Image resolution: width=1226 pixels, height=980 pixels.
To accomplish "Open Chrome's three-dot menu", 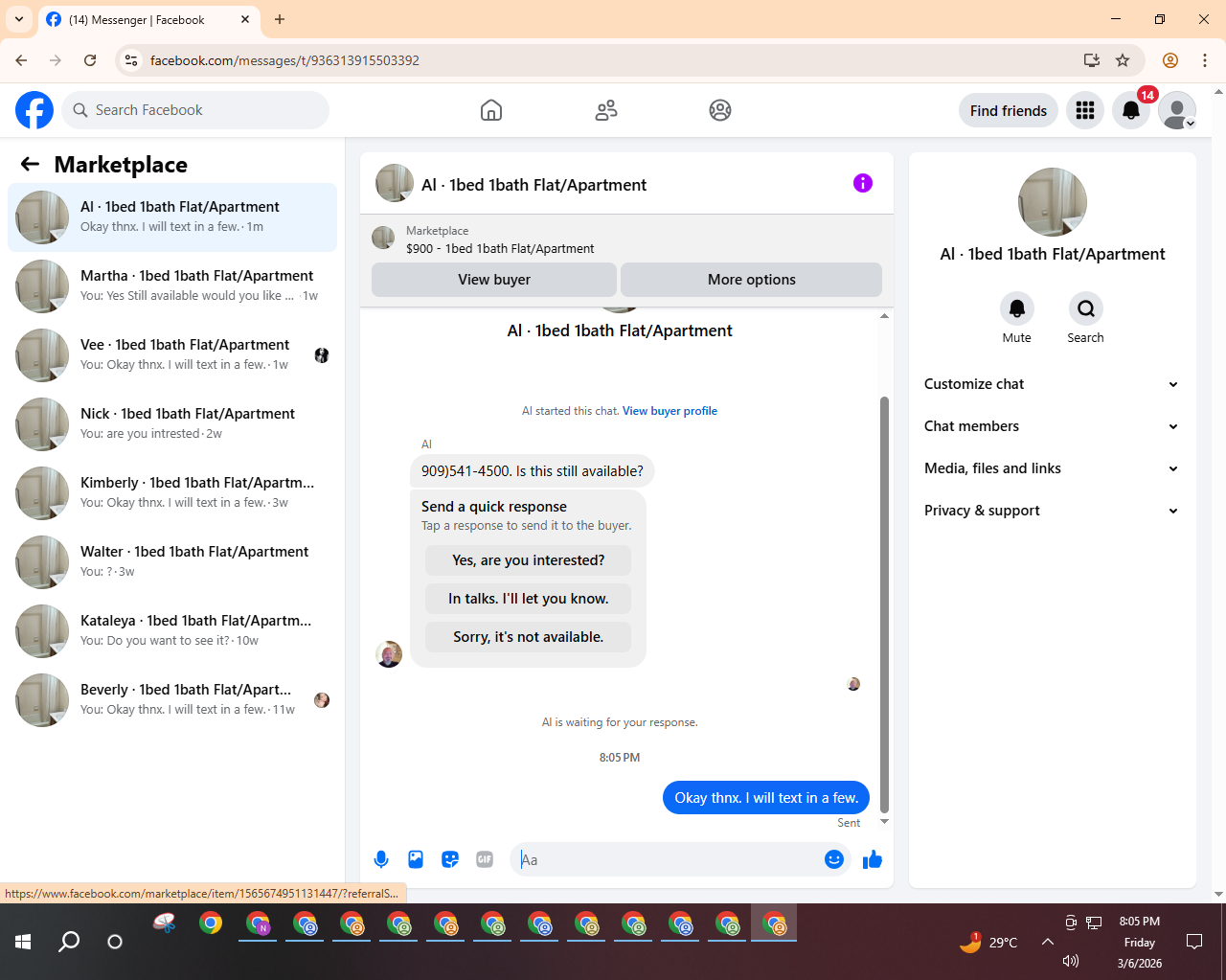I will pos(1205,60).
